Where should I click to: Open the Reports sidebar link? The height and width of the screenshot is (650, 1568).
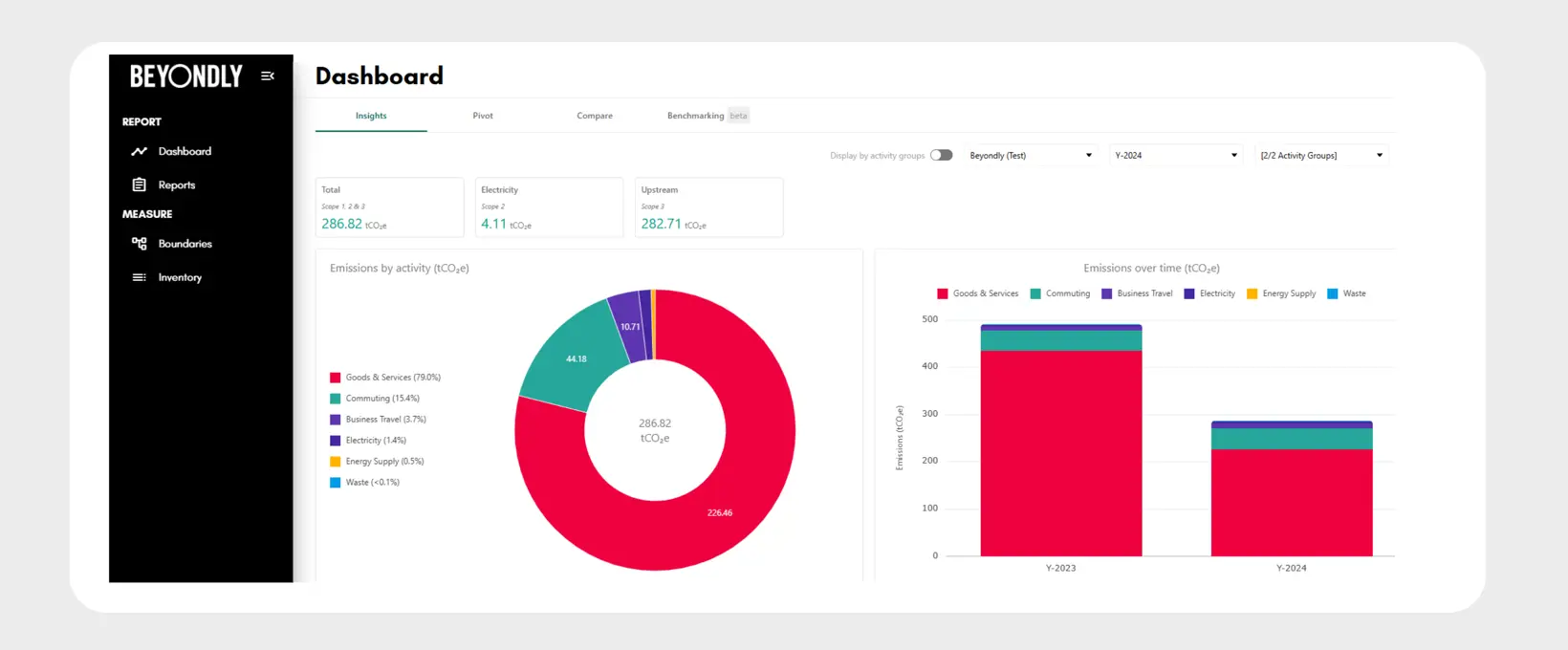pyautogui.click(x=177, y=185)
